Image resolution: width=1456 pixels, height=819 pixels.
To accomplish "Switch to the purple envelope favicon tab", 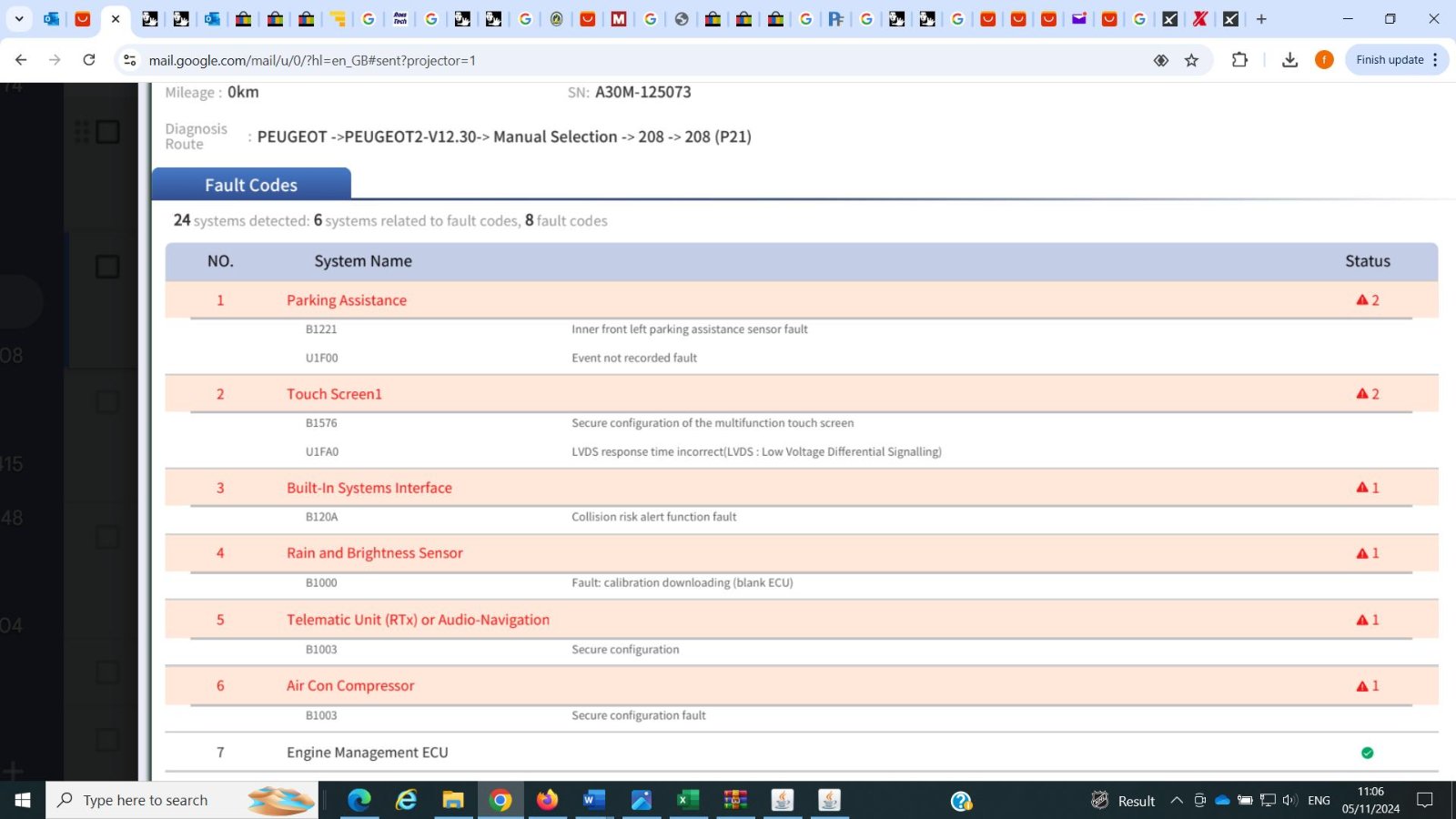I will pos(1079,18).
